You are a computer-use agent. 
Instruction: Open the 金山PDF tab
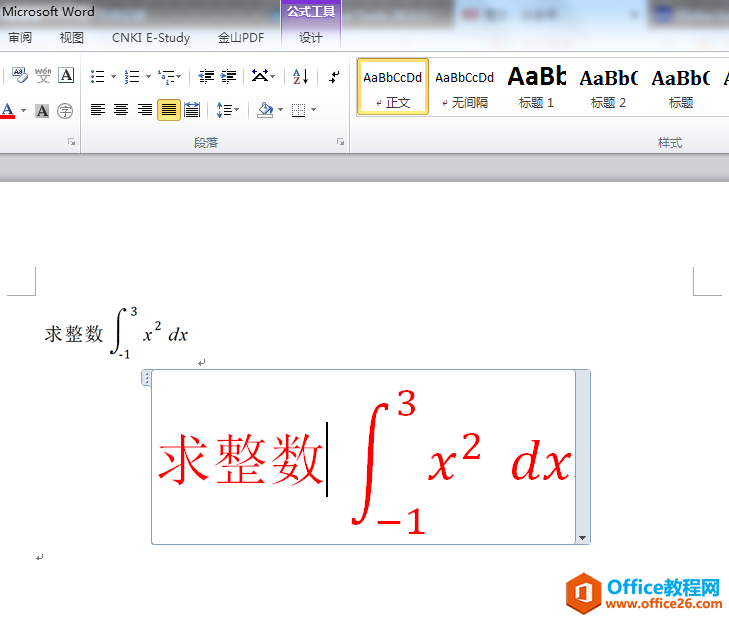241,37
